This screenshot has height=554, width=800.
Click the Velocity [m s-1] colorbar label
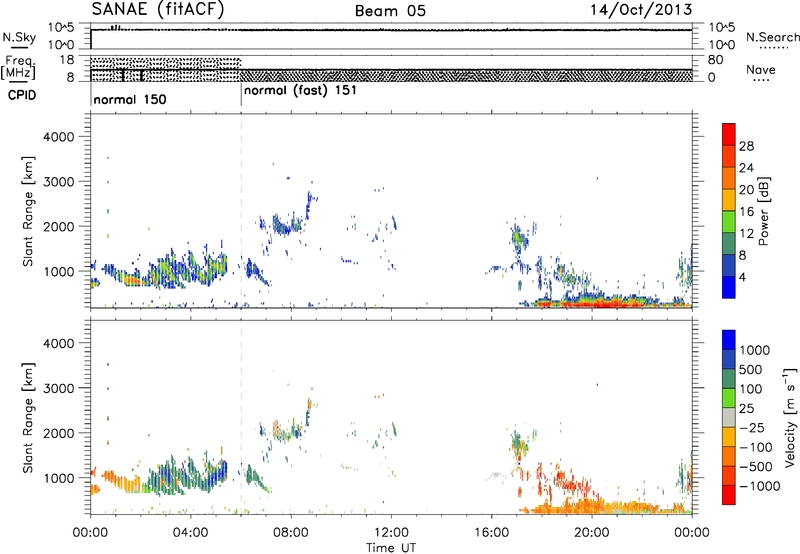pos(790,417)
